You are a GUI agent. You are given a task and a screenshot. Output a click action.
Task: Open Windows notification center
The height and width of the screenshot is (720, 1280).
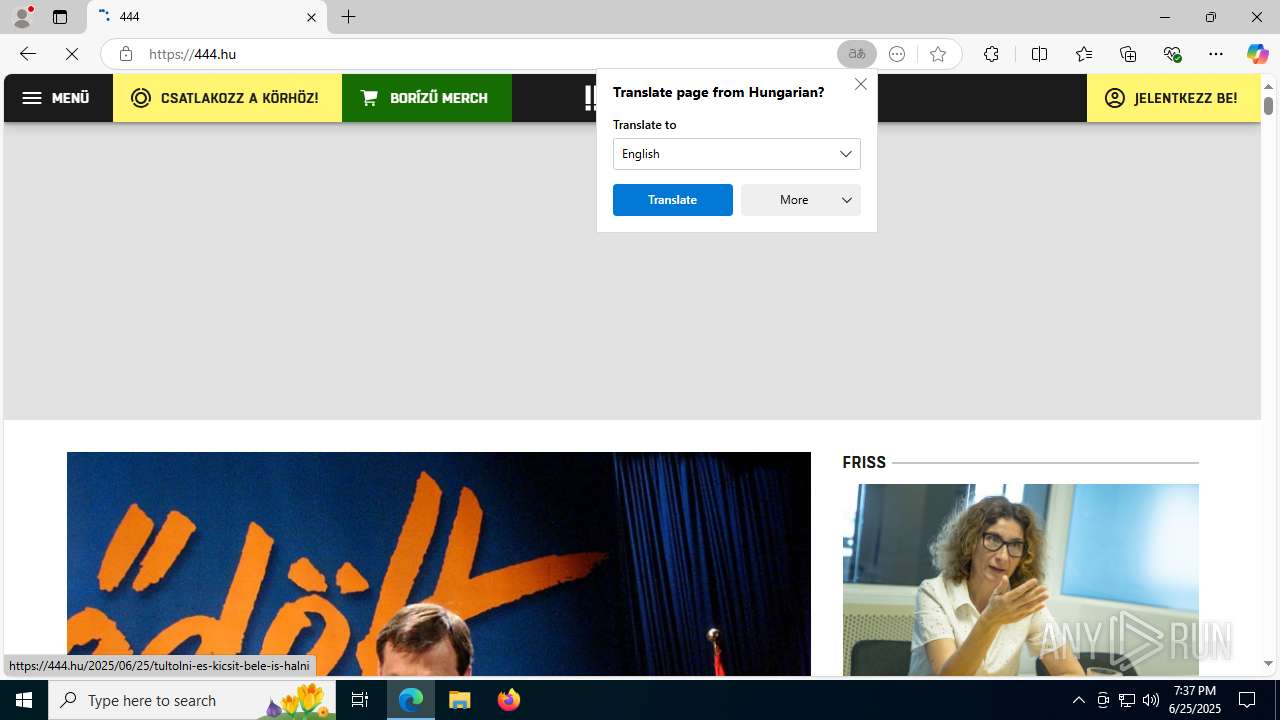click(1247, 700)
